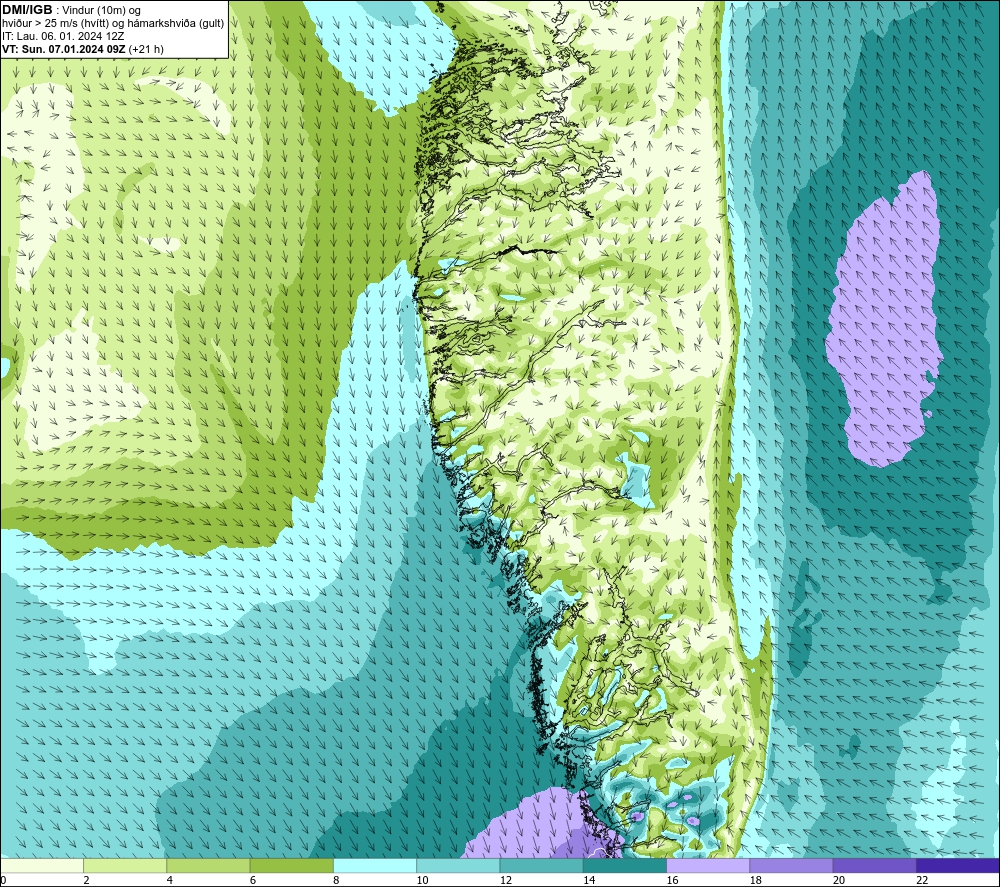Click the legend value '10'
Image resolution: width=1000 pixels, height=887 pixels.
[423, 880]
